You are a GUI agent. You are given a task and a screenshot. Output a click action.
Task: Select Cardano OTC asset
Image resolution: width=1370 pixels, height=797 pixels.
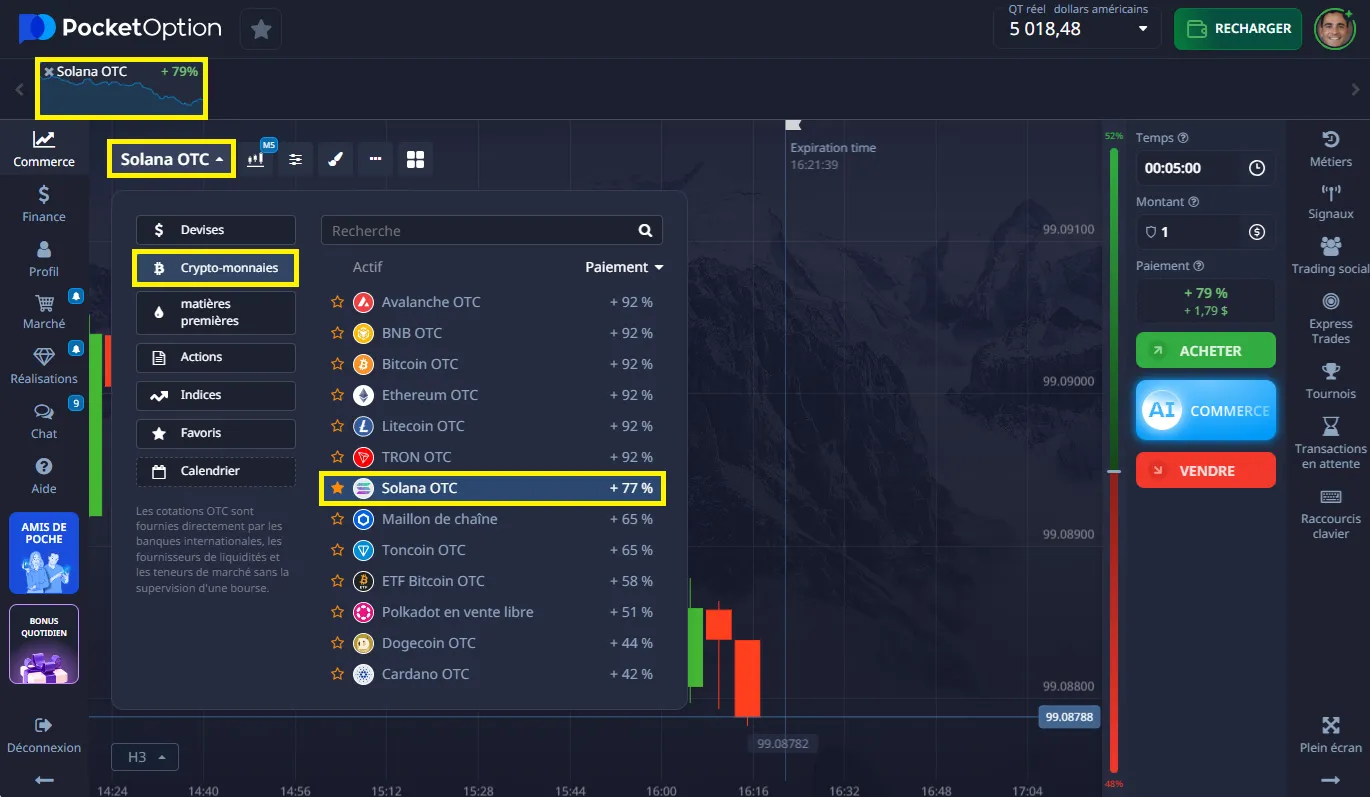[492, 674]
